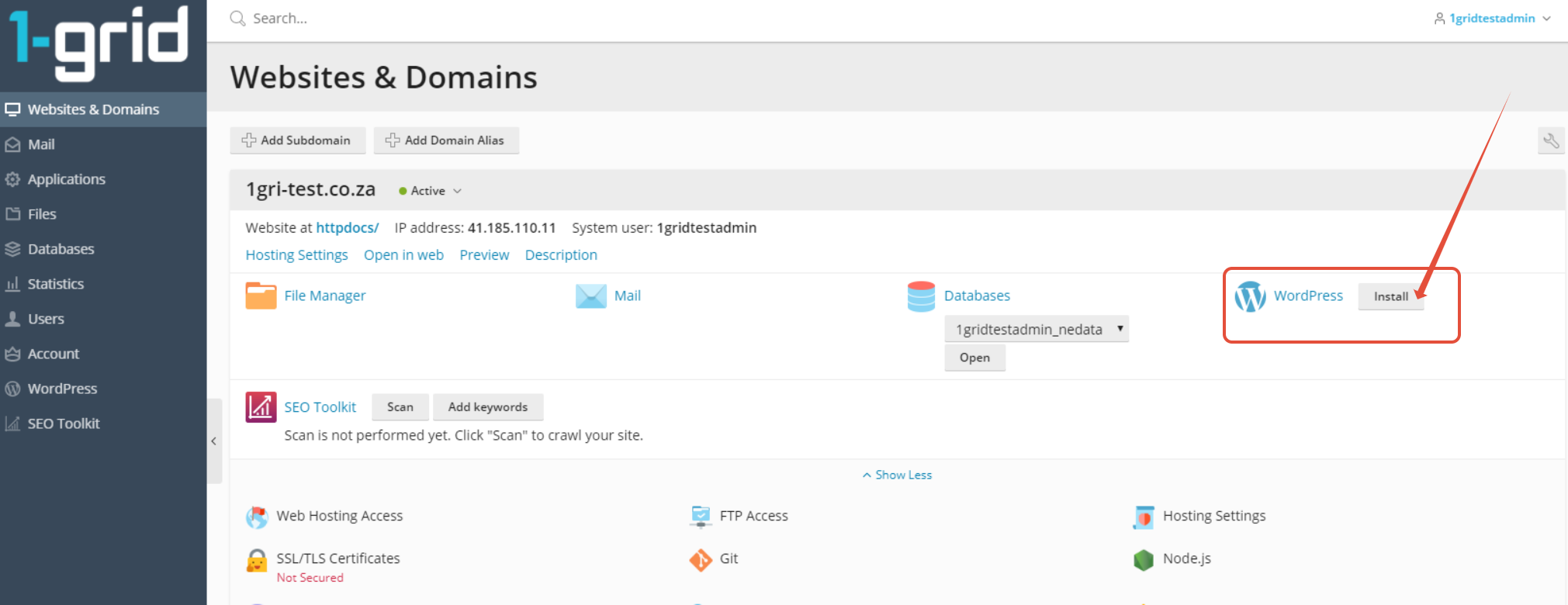Click the sidebar WordPress logo icon
The width and height of the screenshot is (1568, 605).
[12, 389]
